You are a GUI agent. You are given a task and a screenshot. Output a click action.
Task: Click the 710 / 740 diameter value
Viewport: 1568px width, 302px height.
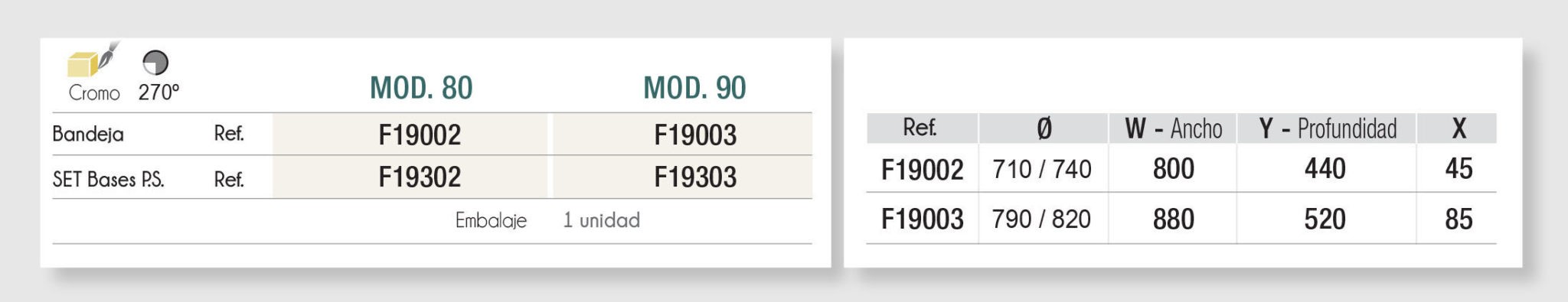[1042, 169]
